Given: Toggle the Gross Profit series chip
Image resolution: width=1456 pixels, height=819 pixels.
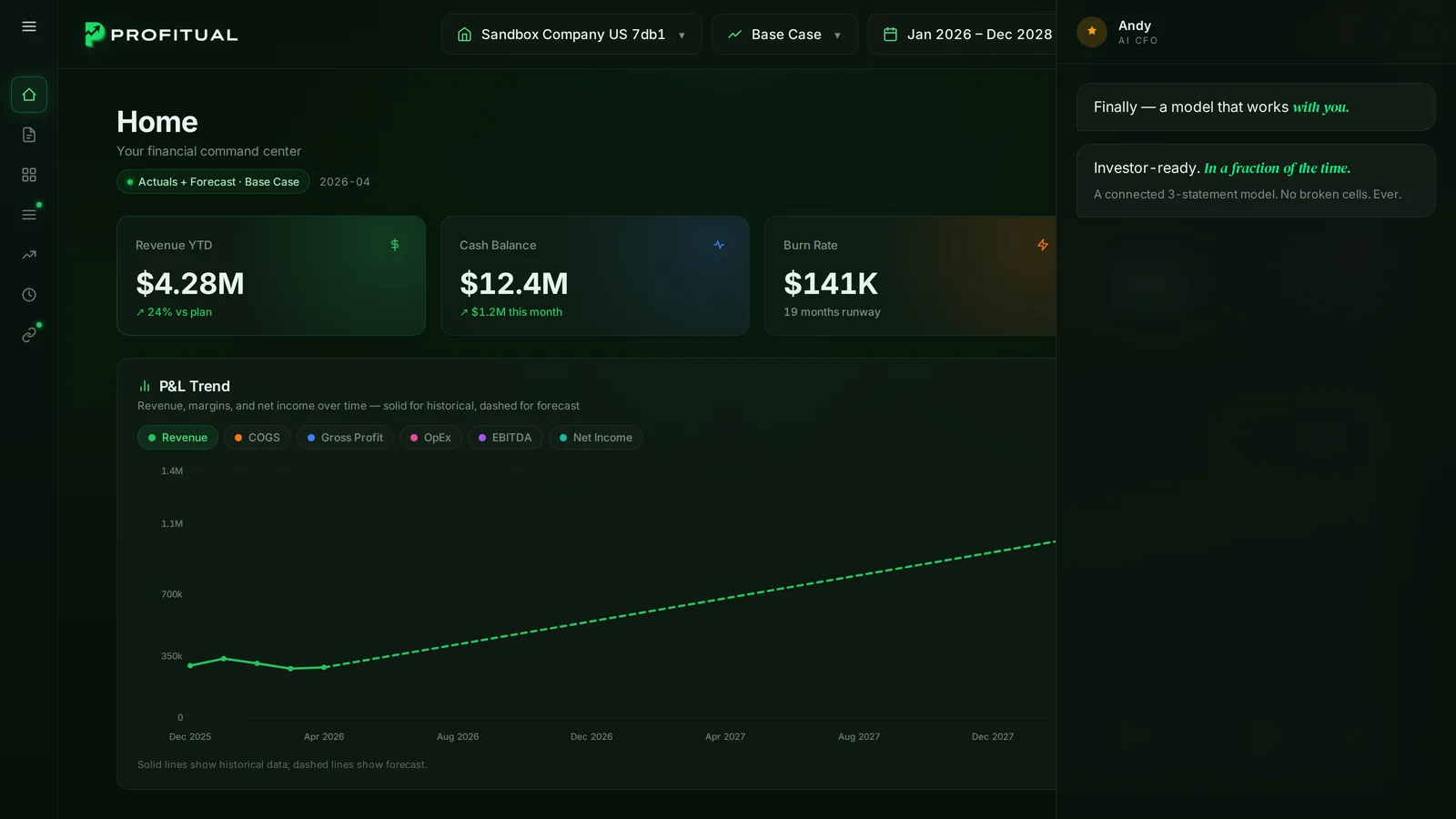Looking at the screenshot, I should [x=345, y=438].
